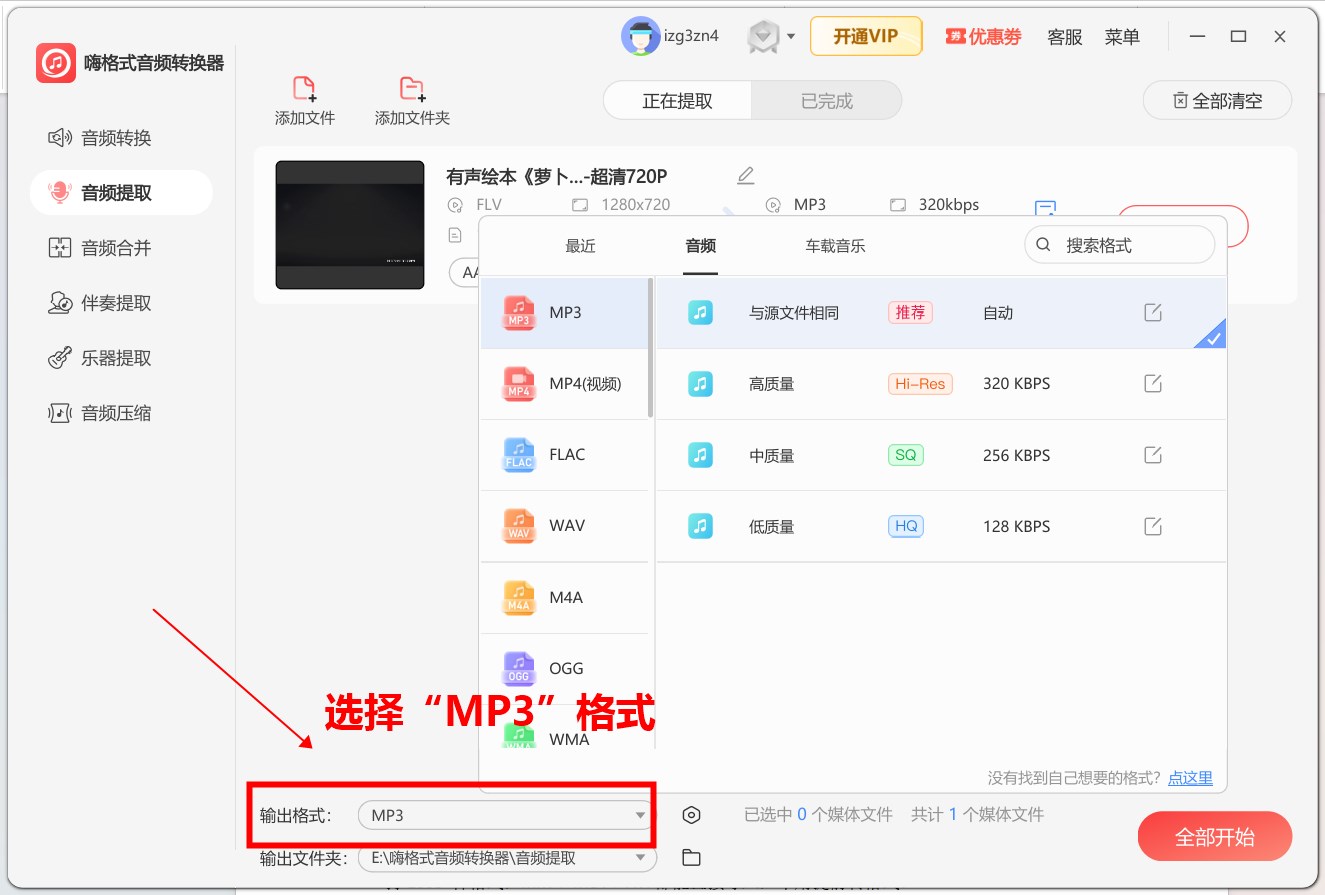Switch to the 车载音乐 format tab

point(836,246)
